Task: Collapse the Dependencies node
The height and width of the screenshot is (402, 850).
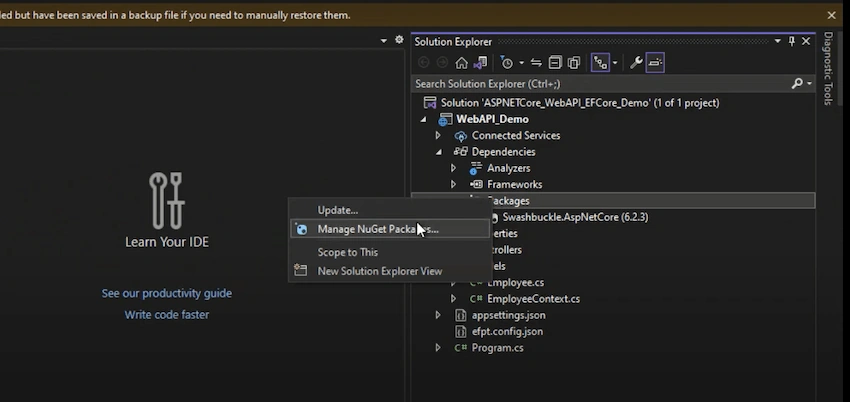Action: (x=439, y=152)
